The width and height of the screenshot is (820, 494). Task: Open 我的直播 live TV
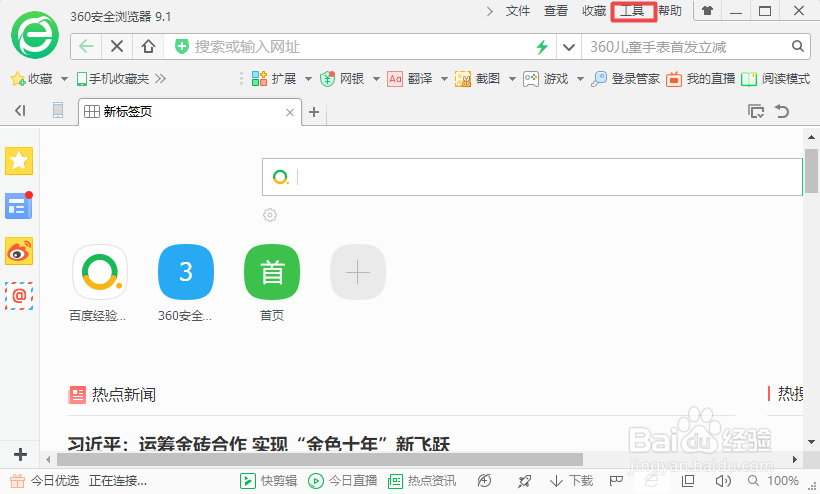(701, 79)
